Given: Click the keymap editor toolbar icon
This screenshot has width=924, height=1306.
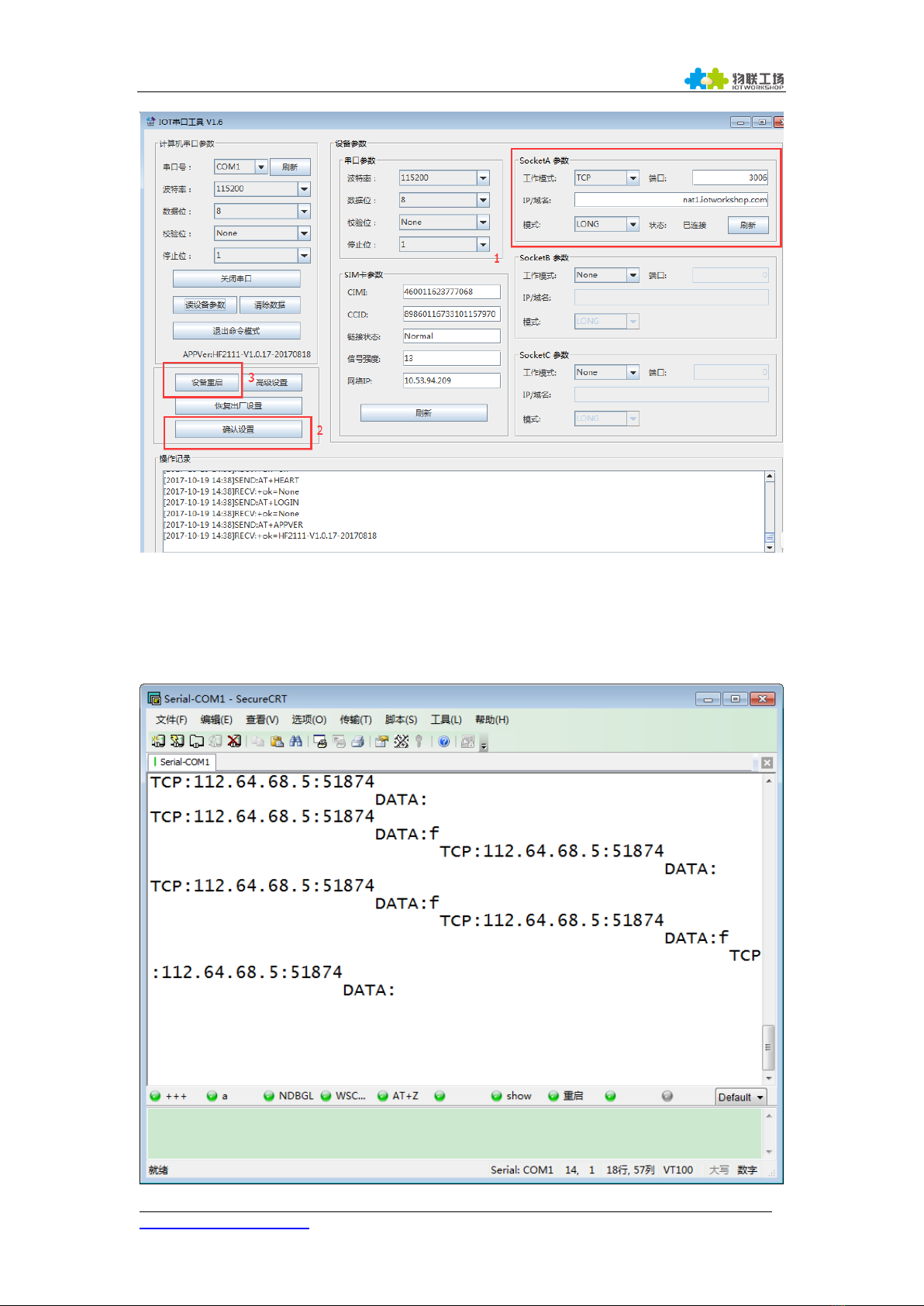Looking at the screenshot, I should pyautogui.click(x=401, y=741).
